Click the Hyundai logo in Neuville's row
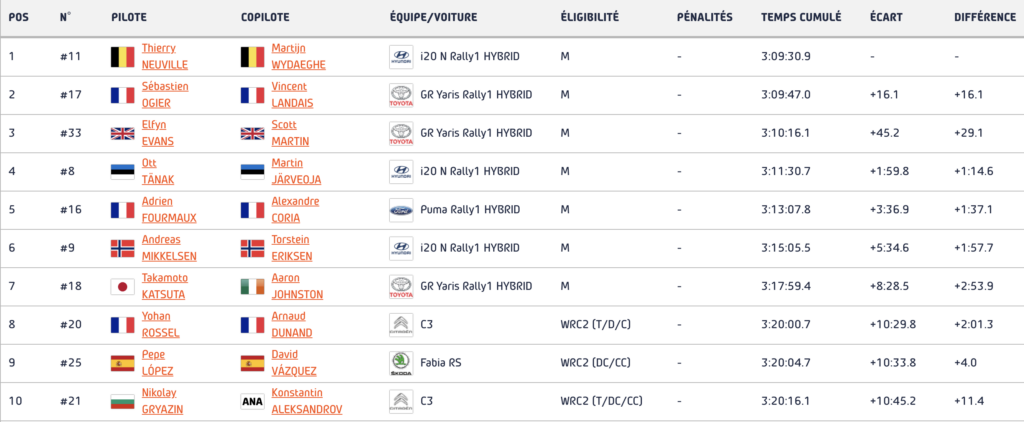This screenshot has height=422, width=1024. coord(401,56)
